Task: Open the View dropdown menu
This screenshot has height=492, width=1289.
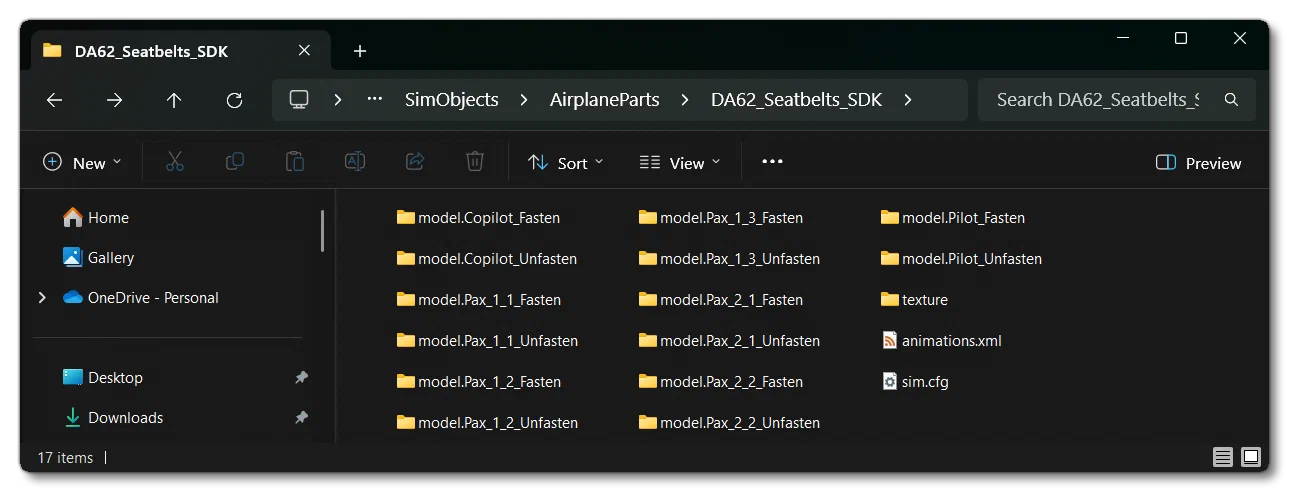Action: tap(680, 163)
